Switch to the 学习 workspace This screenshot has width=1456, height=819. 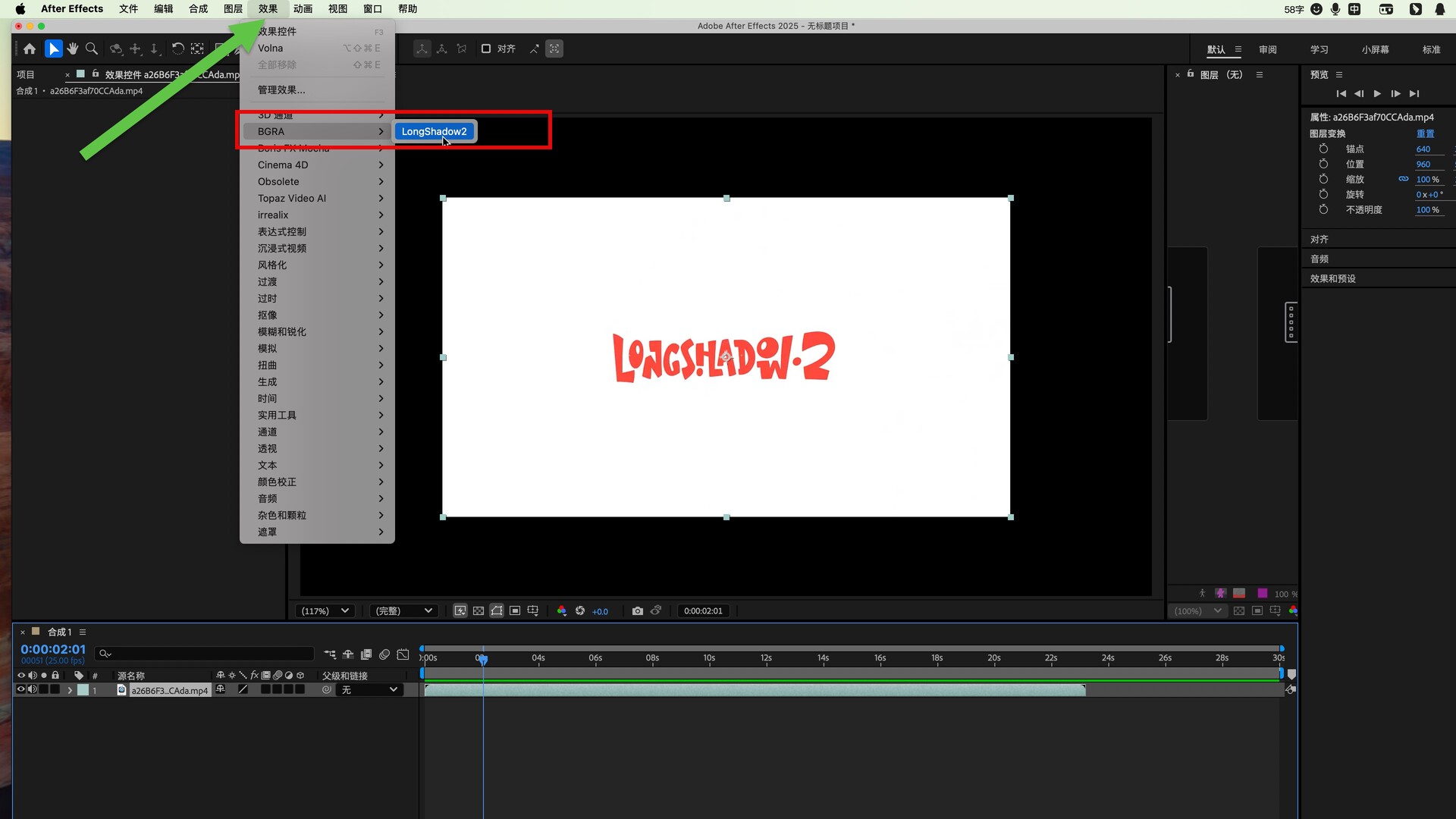tap(1319, 49)
